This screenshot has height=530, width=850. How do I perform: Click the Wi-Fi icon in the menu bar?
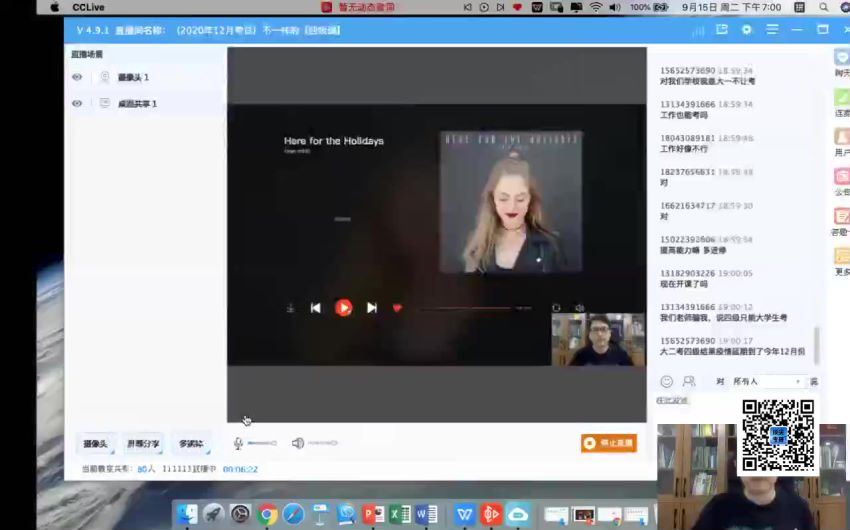595,7
